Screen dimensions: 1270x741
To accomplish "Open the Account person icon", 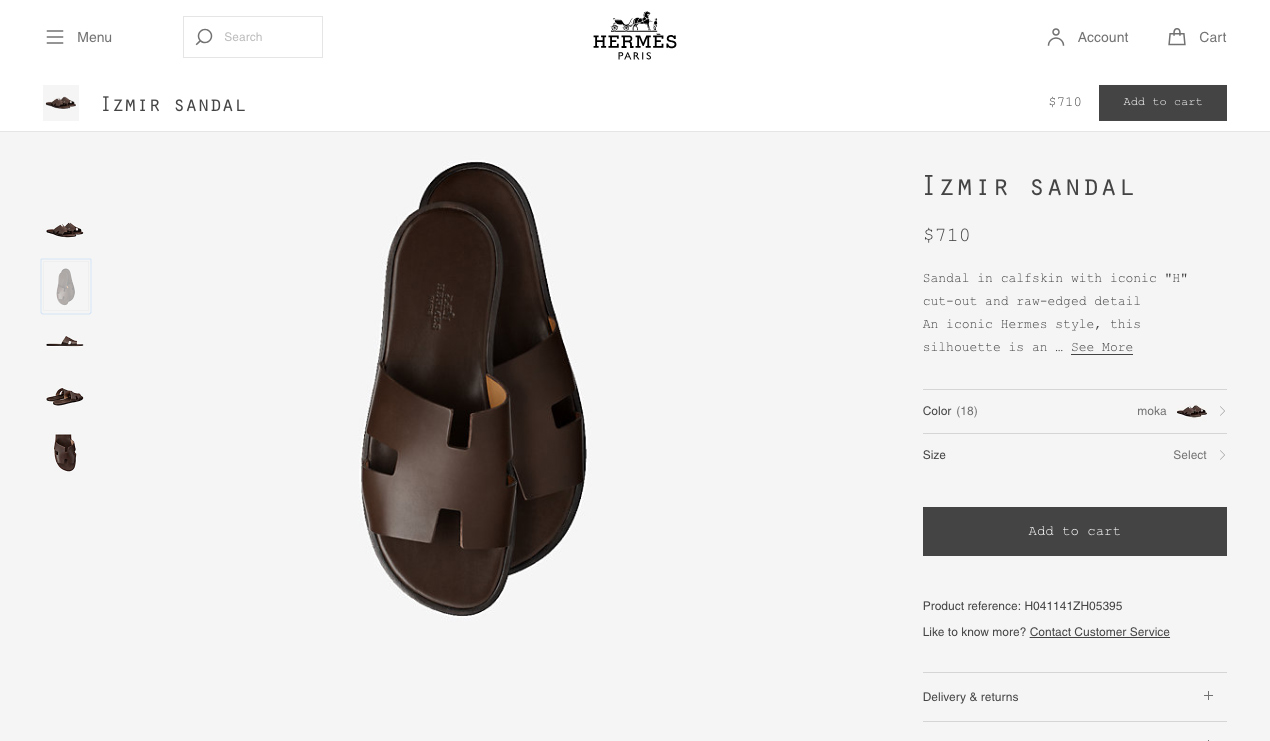I will click(1056, 37).
